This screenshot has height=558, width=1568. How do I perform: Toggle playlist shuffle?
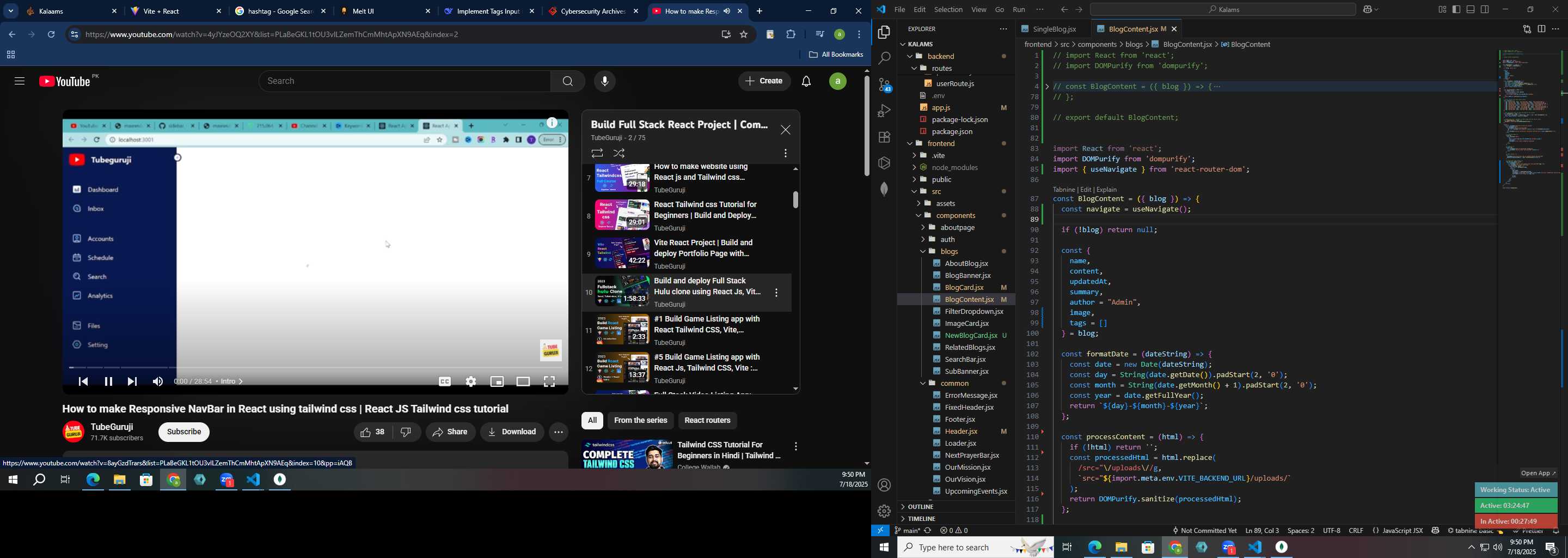pos(620,154)
